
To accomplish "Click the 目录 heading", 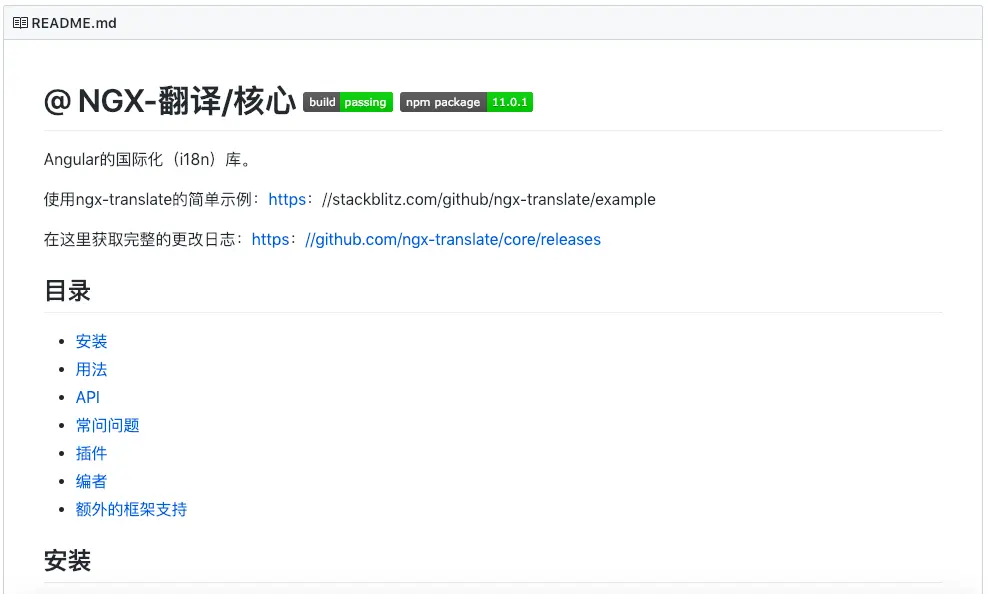I will [x=67, y=291].
